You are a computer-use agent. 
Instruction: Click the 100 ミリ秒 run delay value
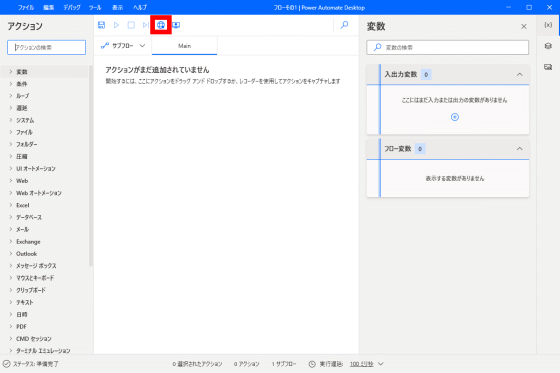(x=361, y=364)
